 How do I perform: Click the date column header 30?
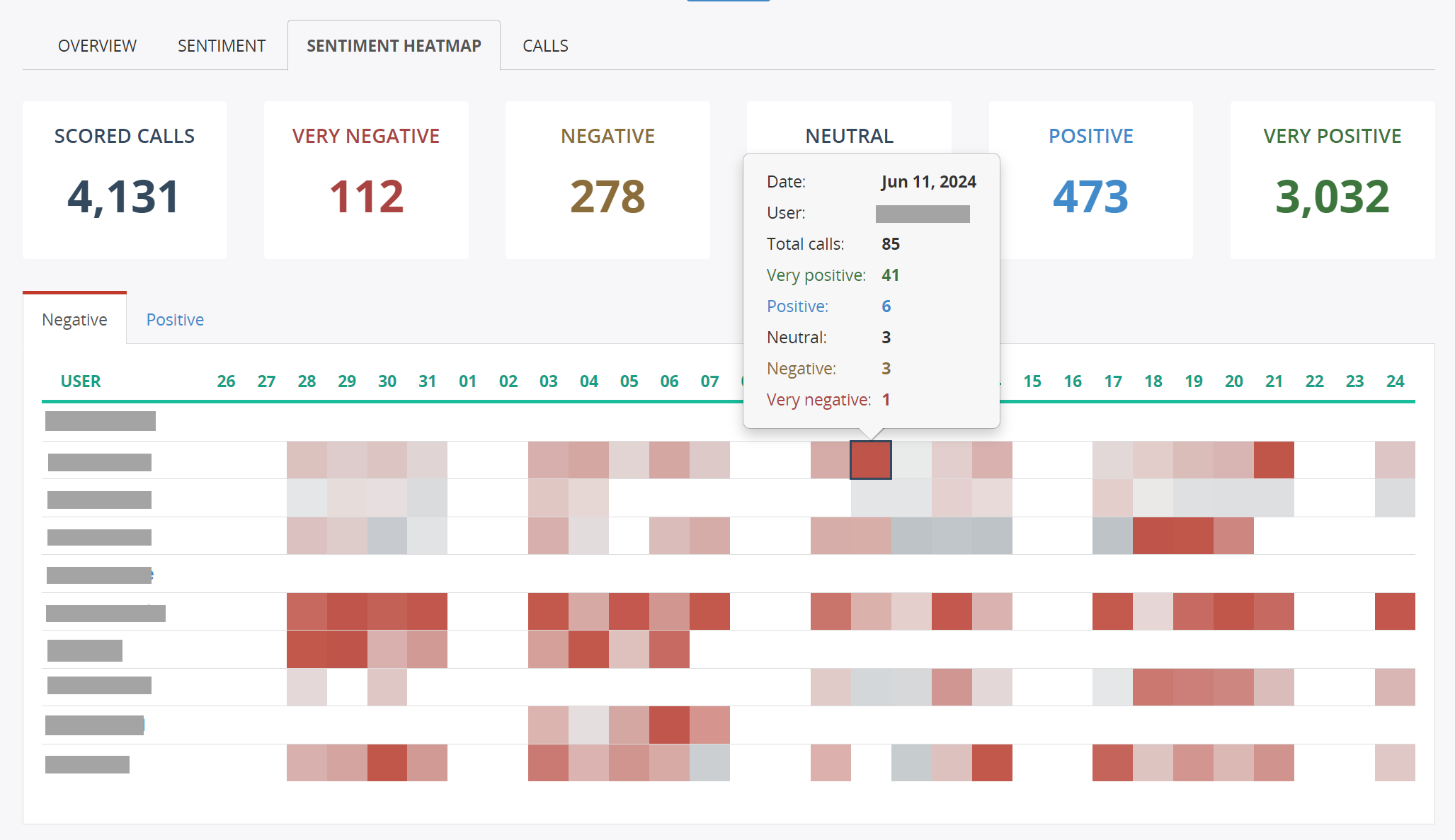pyautogui.click(x=387, y=381)
